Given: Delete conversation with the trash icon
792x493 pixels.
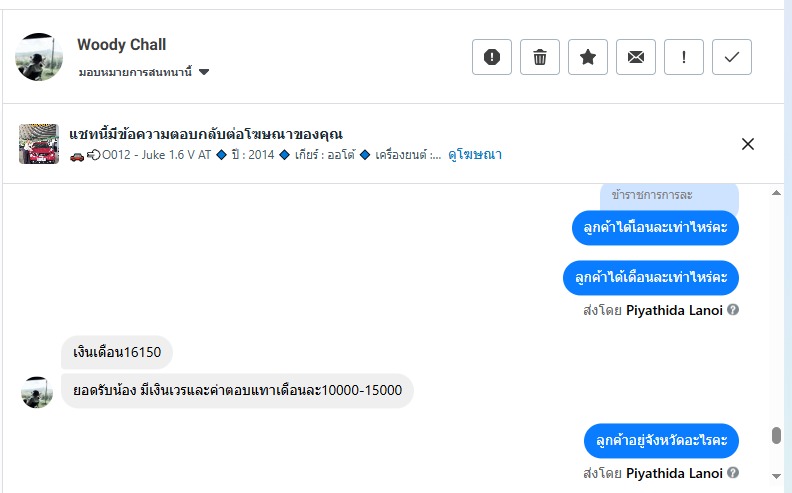Looking at the screenshot, I should (540, 57).
